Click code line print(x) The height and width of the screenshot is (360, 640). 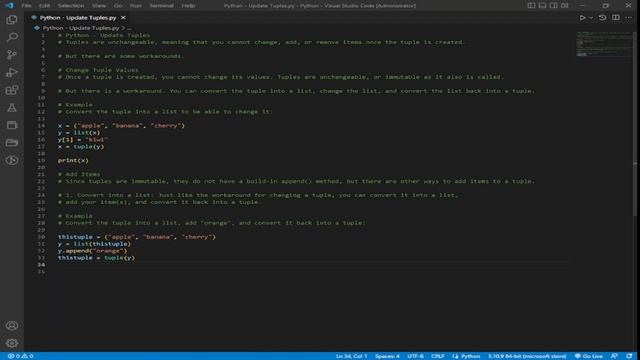click(x=73, y=160)
